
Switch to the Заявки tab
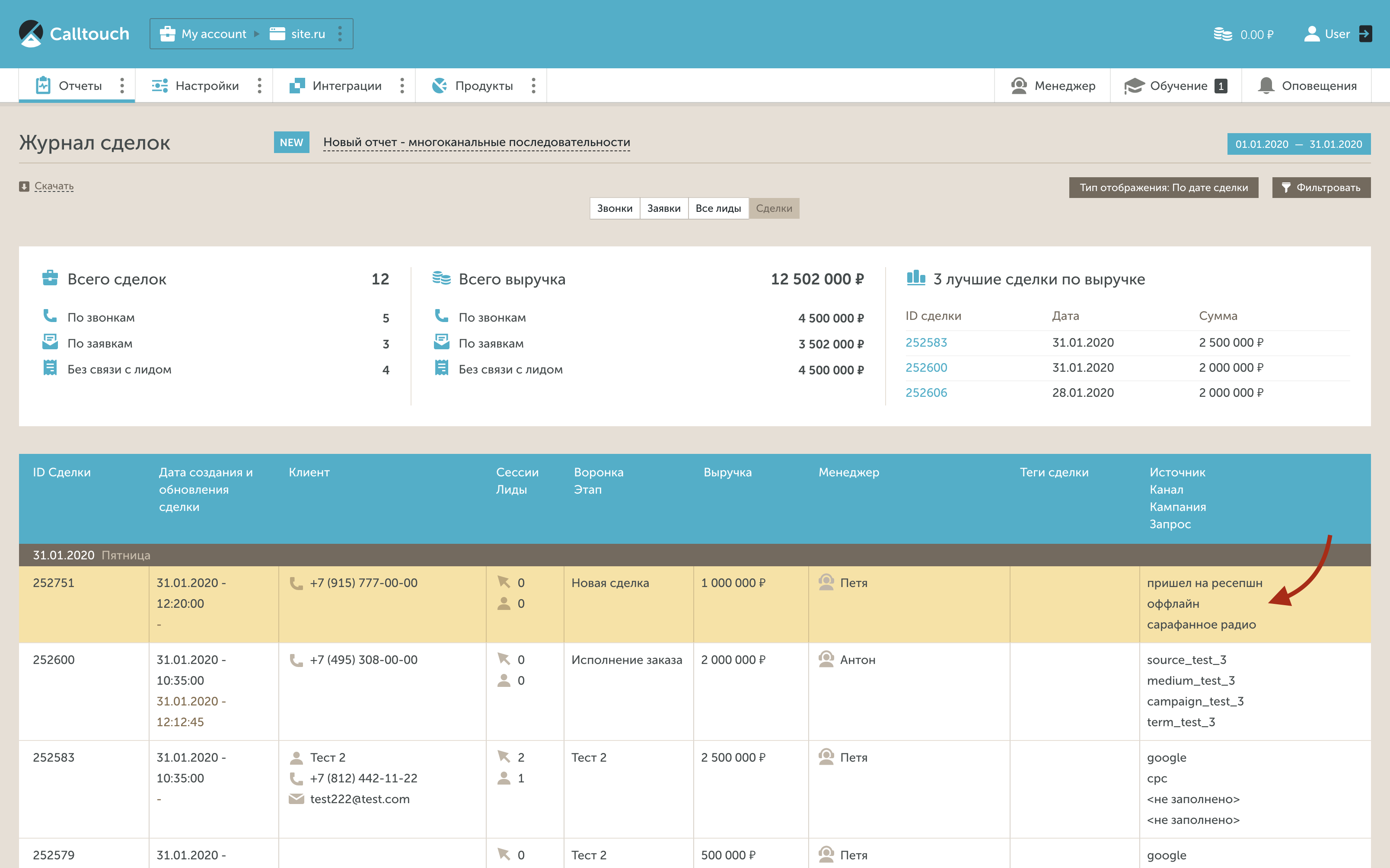pos(664,208)
